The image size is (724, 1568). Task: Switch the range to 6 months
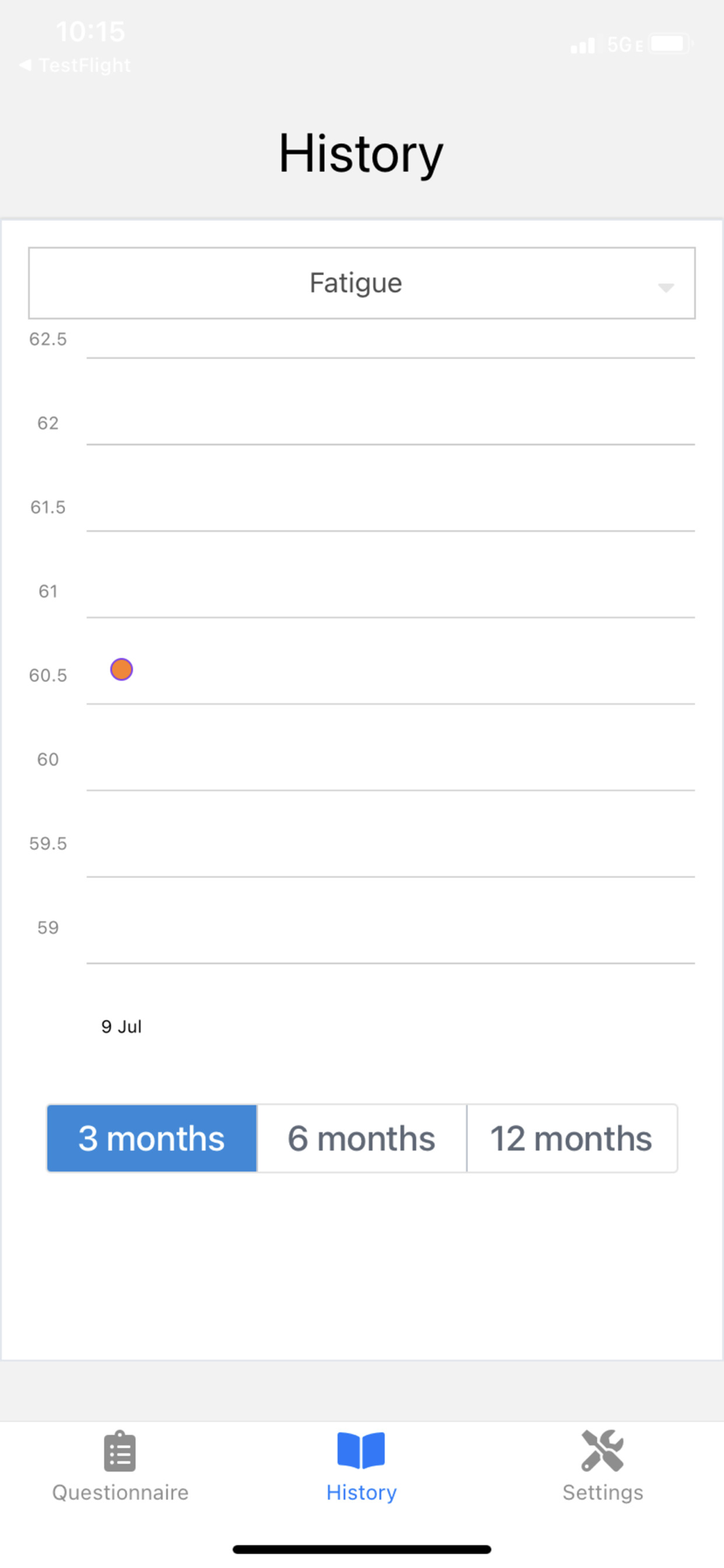(361, 1138)
